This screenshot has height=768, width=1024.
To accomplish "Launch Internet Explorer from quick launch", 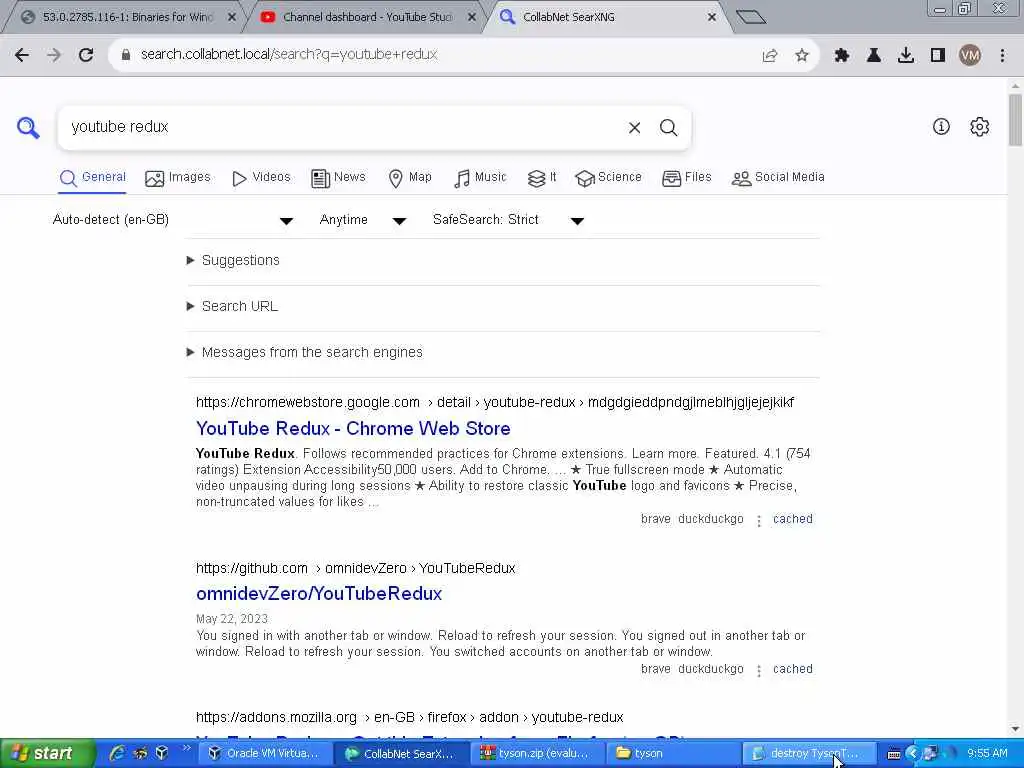I will [118, 753].
